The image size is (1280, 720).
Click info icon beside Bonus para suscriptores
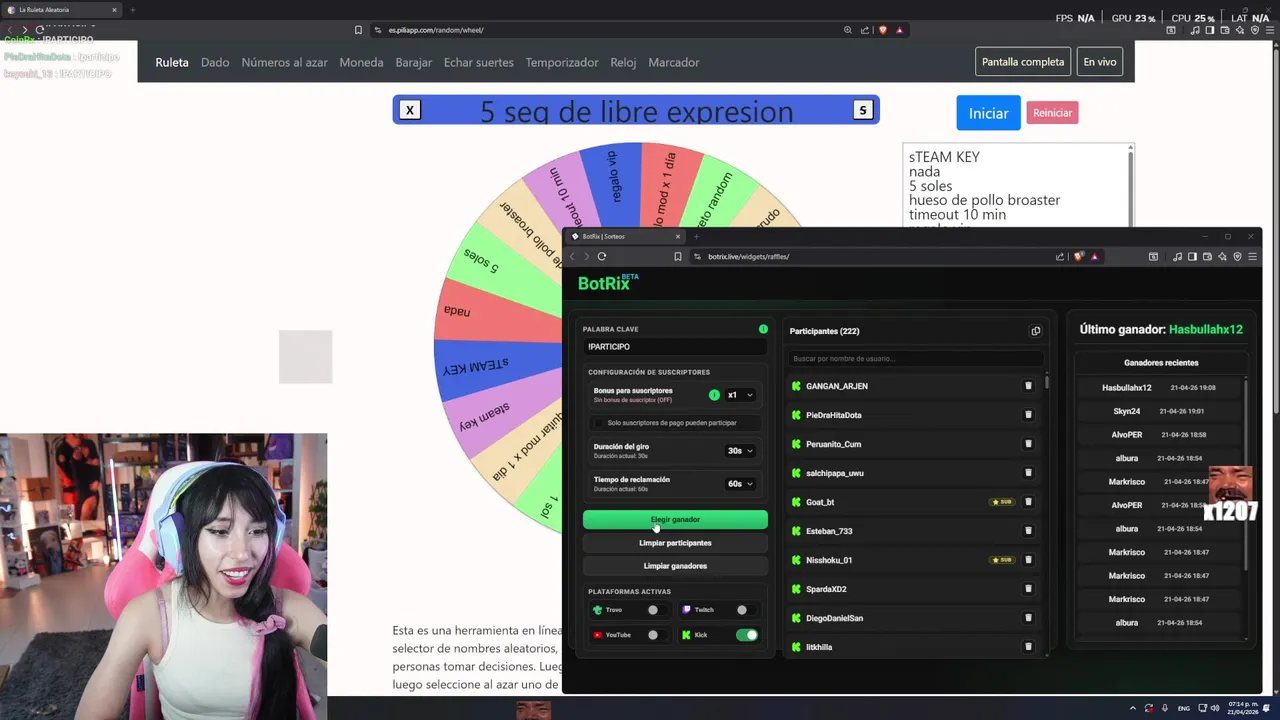click(714, 395)
